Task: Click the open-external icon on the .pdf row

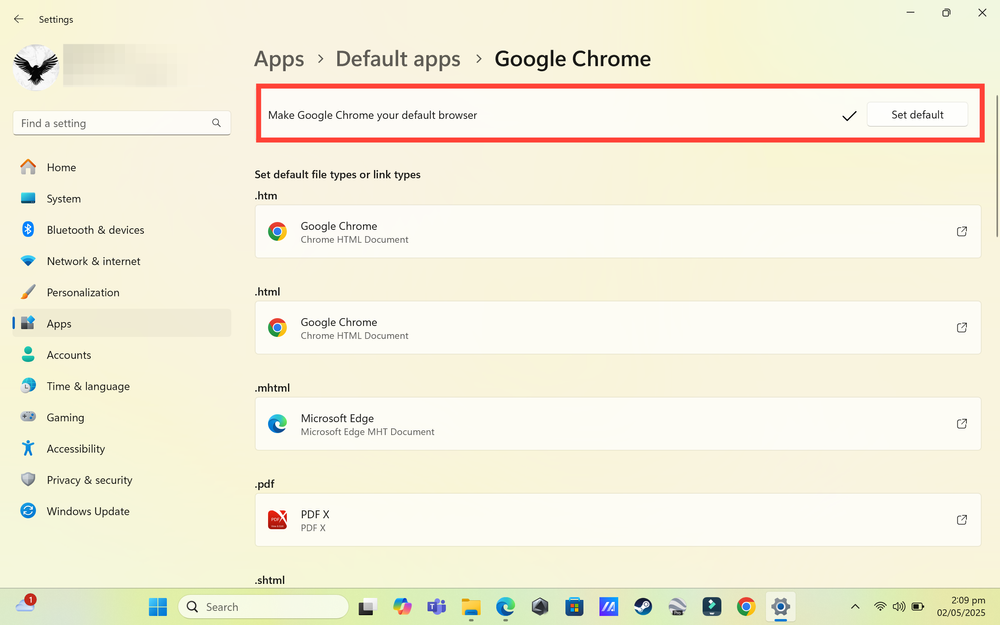Action: tap(962, 520)
